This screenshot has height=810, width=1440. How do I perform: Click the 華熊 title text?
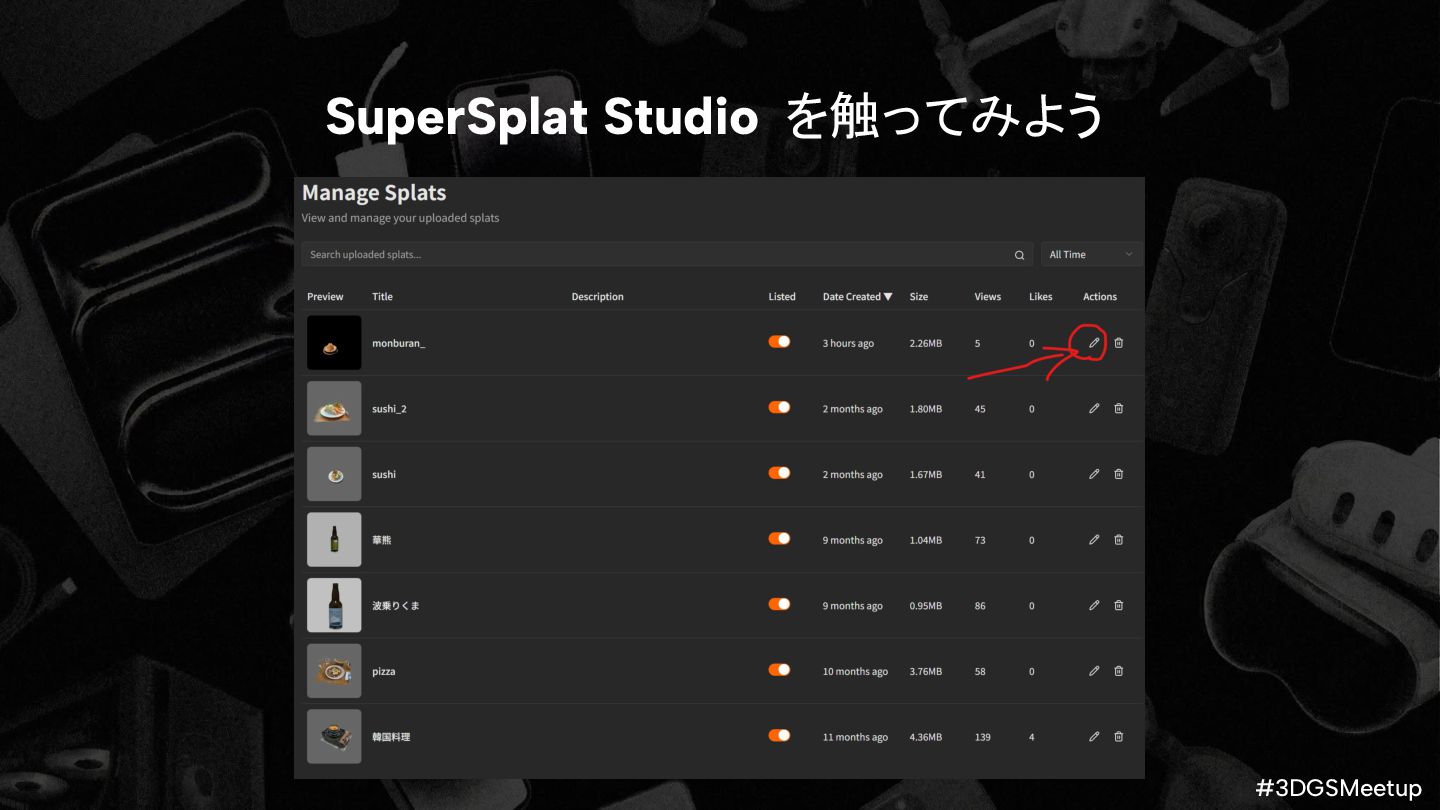coord(382,540)
